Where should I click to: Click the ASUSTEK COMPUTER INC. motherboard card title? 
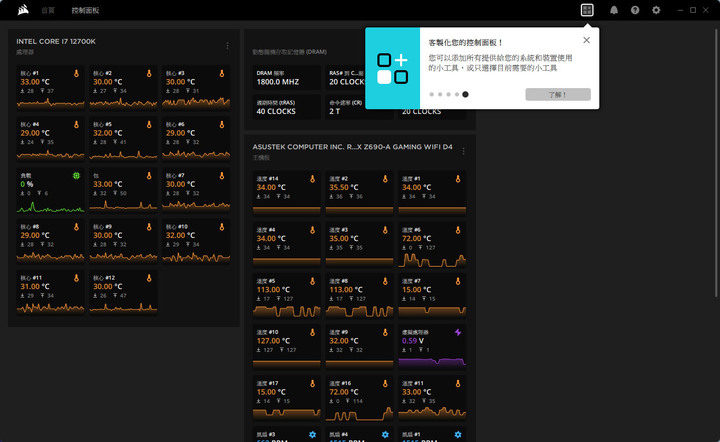pyautogui.click(x=352, y=147)
